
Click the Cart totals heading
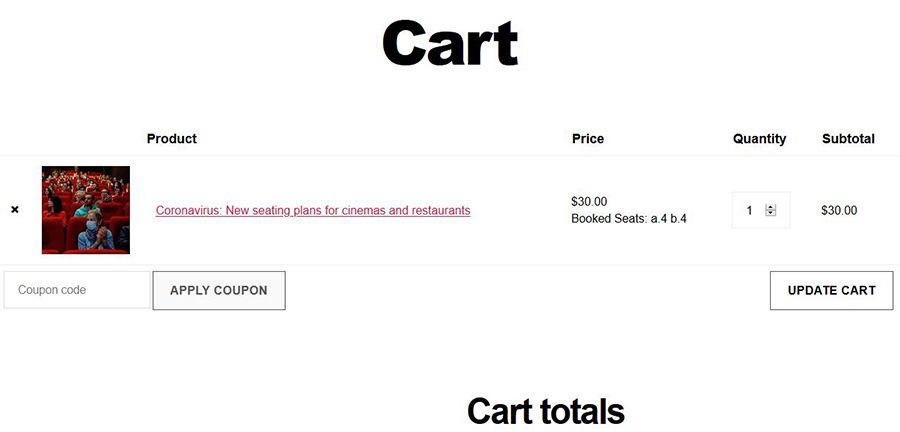[x=546, y=411]
